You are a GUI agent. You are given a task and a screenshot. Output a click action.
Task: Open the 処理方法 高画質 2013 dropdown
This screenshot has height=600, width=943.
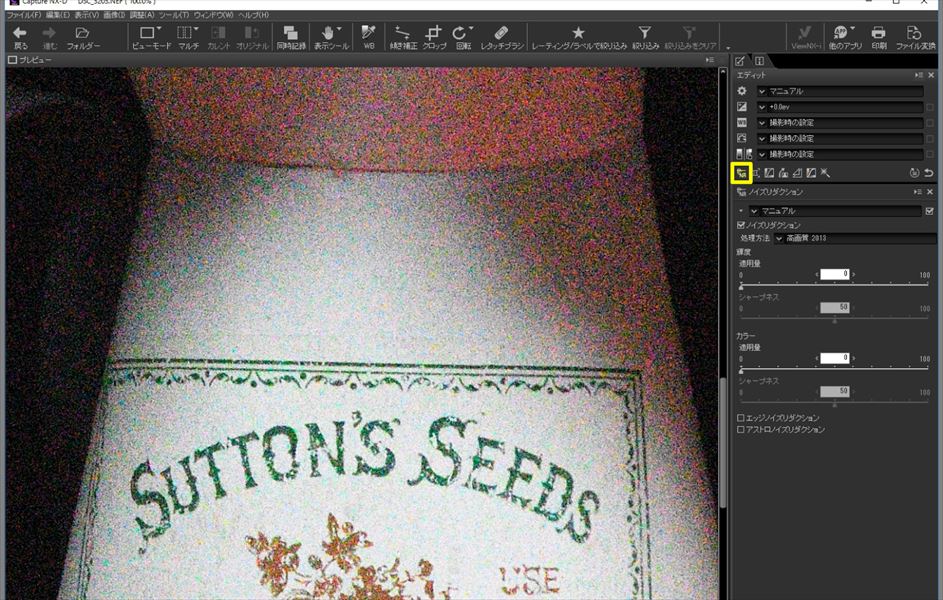854,238
